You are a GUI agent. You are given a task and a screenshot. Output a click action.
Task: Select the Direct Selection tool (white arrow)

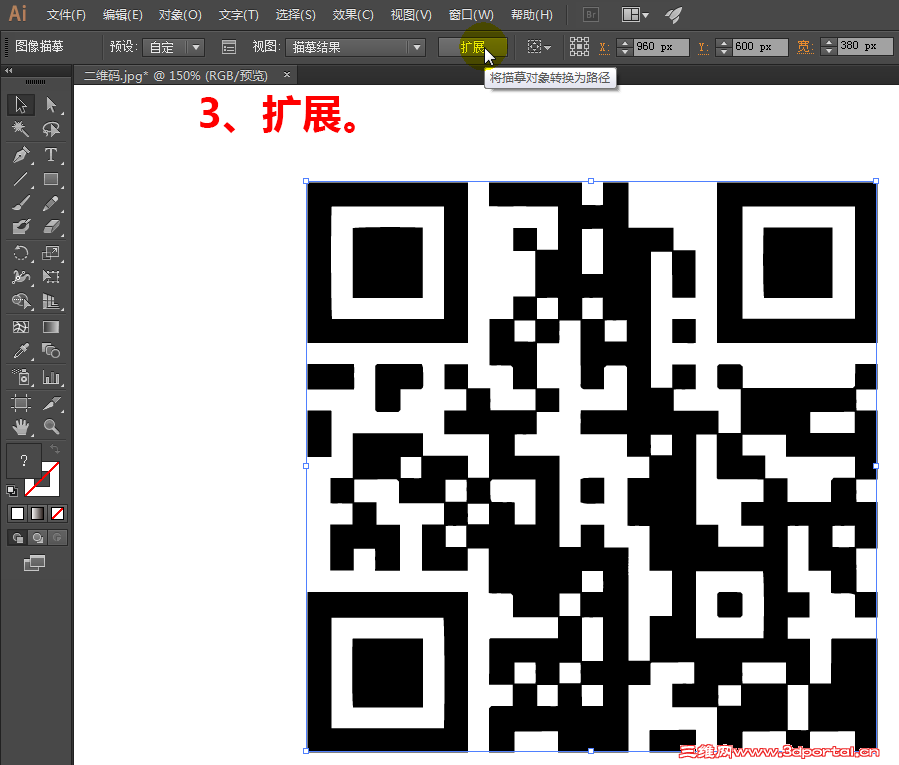click(x=51, y=105)
